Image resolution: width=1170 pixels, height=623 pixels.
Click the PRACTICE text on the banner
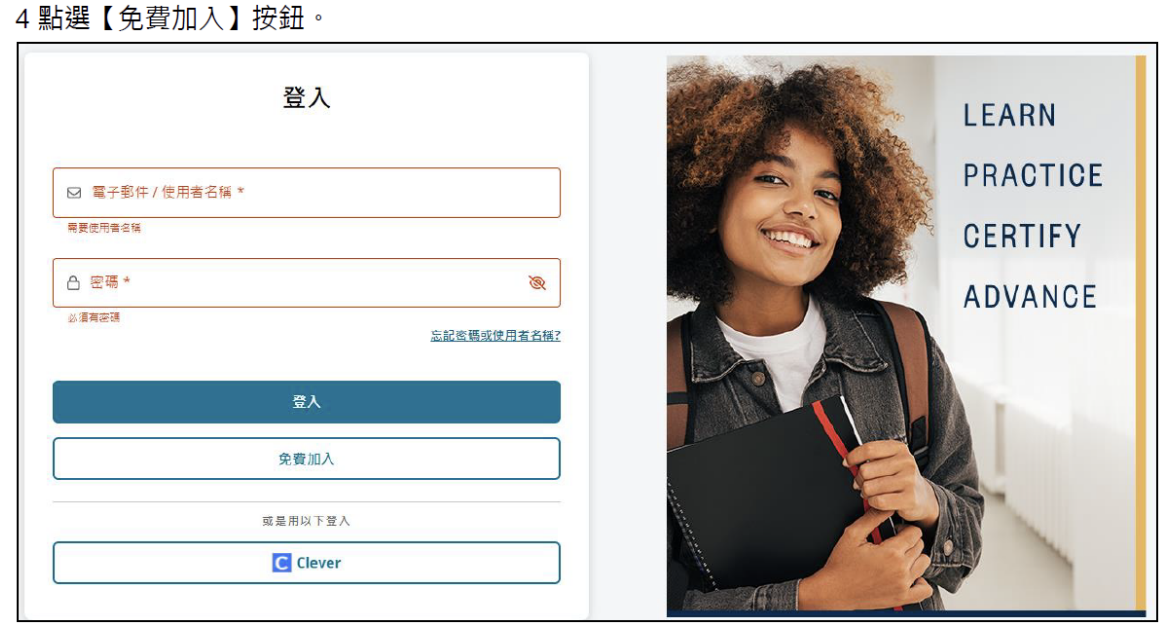point(1033,176)
